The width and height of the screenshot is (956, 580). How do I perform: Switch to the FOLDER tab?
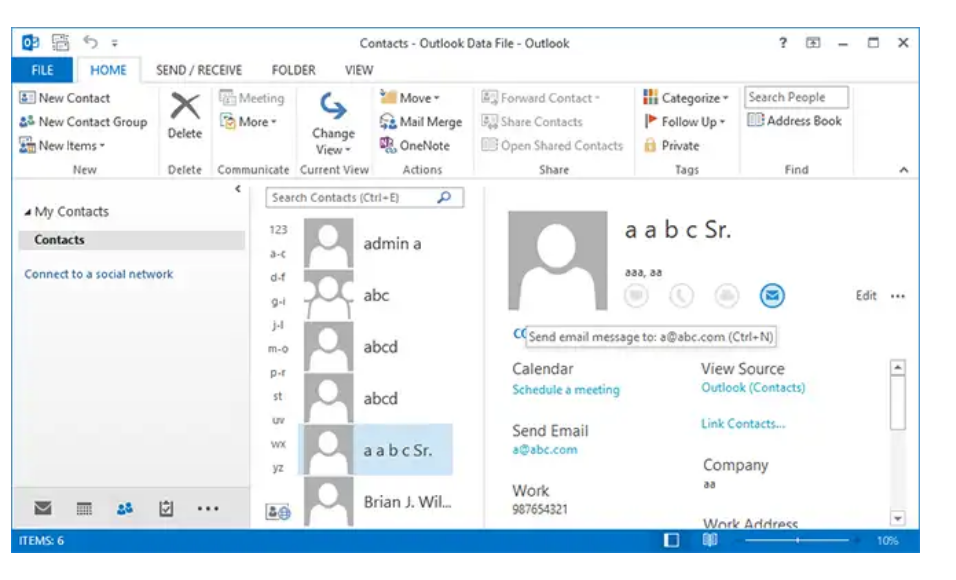tap(293, 70)
